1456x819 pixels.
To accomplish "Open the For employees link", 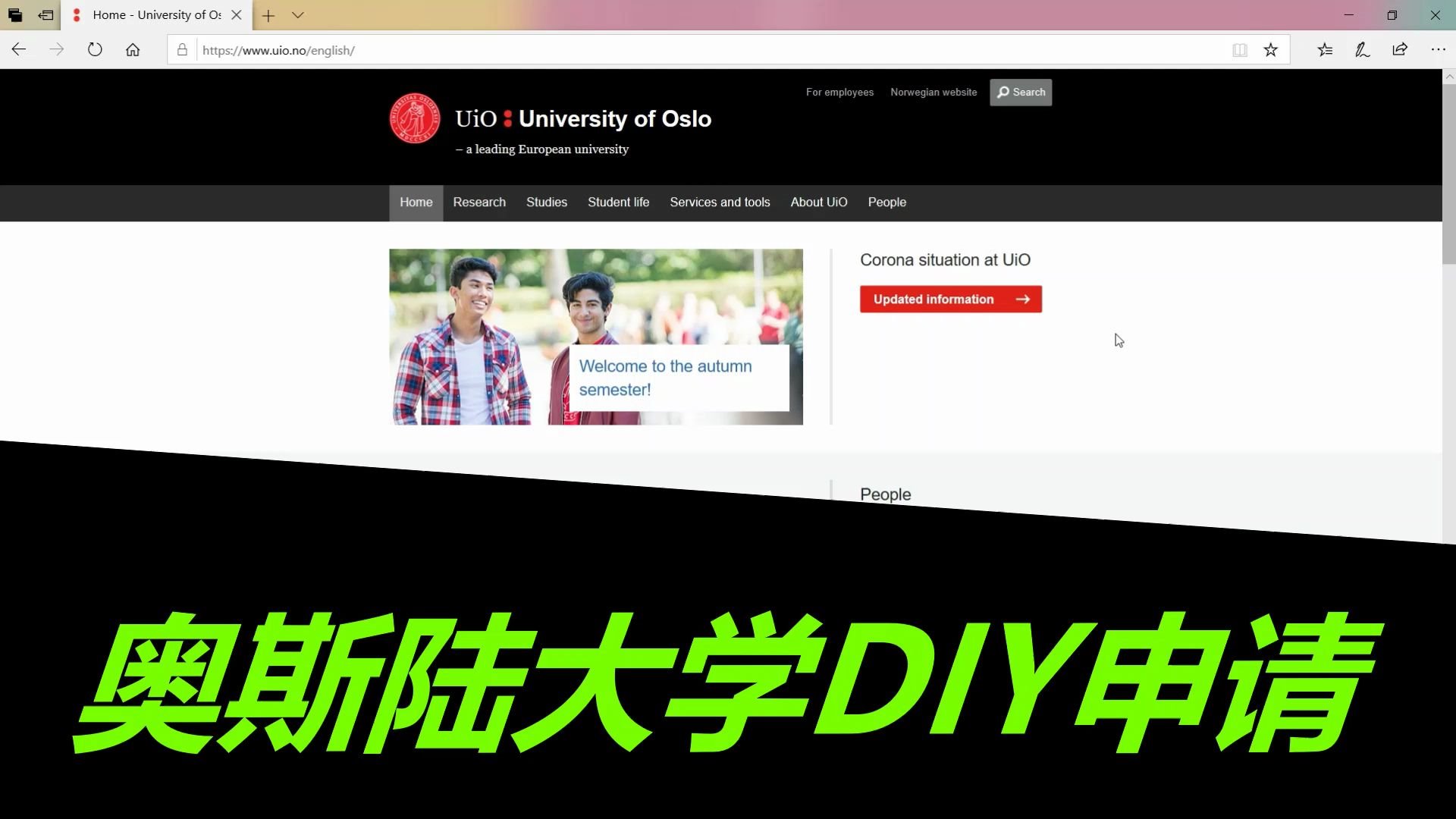I will tap(839, 93).
